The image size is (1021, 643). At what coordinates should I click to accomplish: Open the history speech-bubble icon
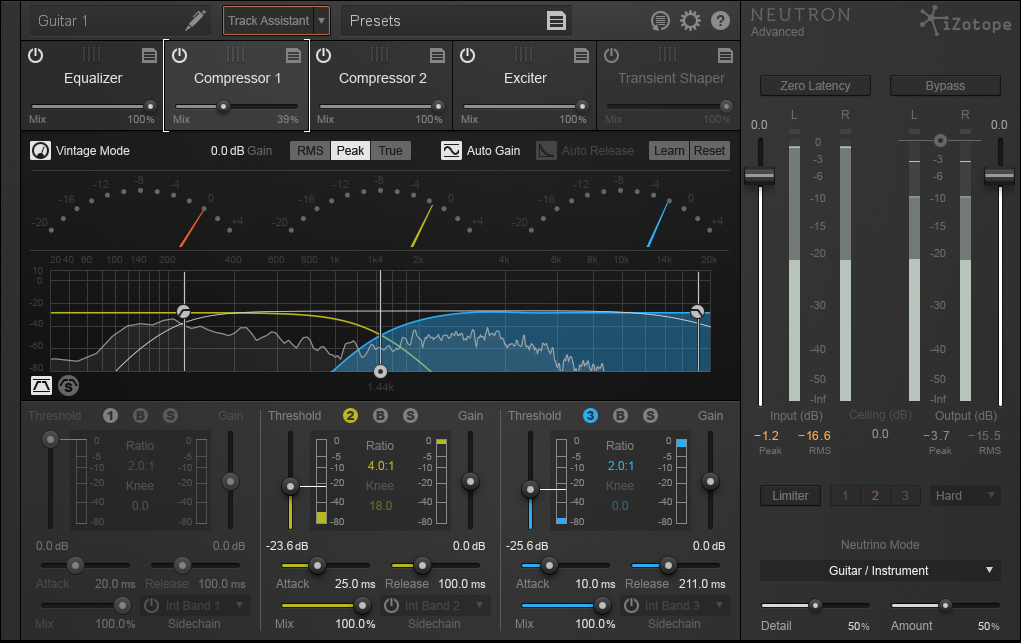point(660,21)
